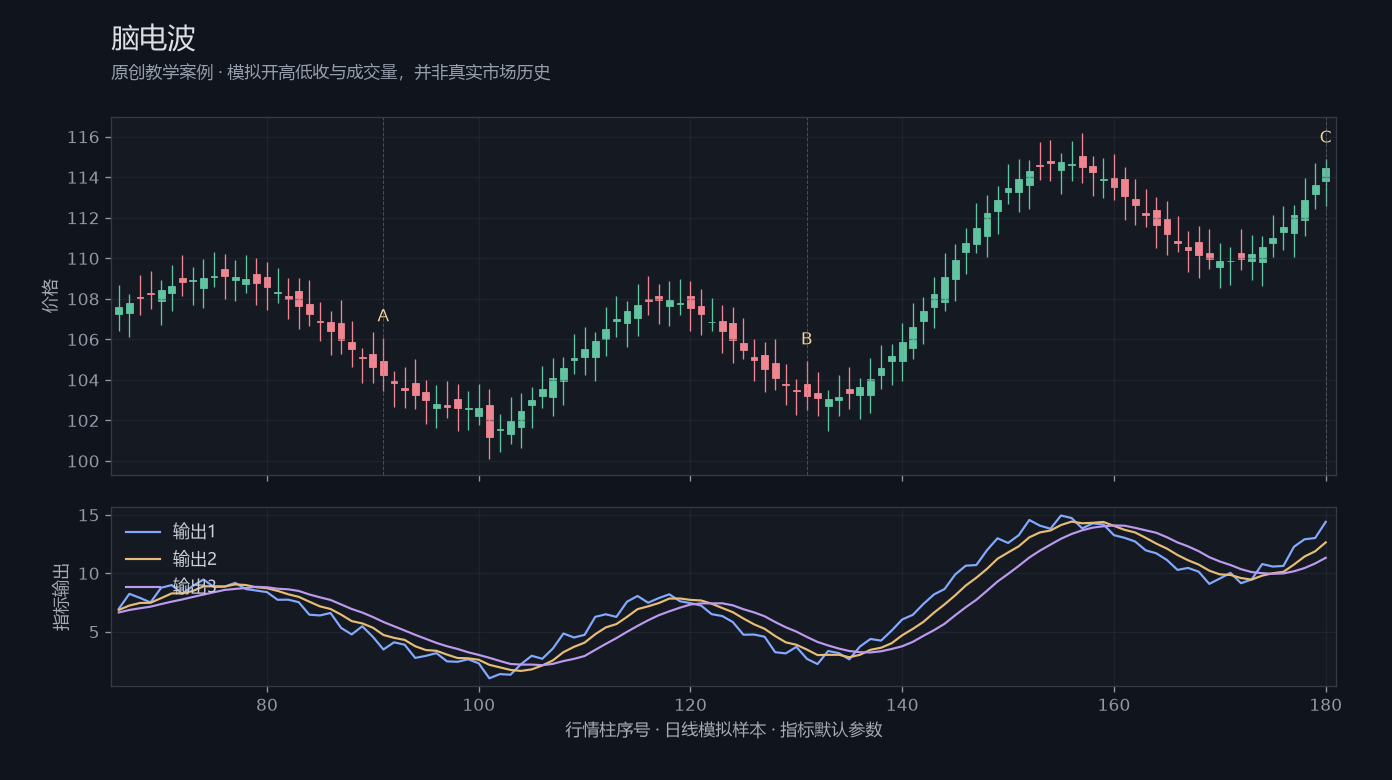This screenshot has width=1392, height=780.
Task: Click price axis tick 102
Action: [84, 421]
